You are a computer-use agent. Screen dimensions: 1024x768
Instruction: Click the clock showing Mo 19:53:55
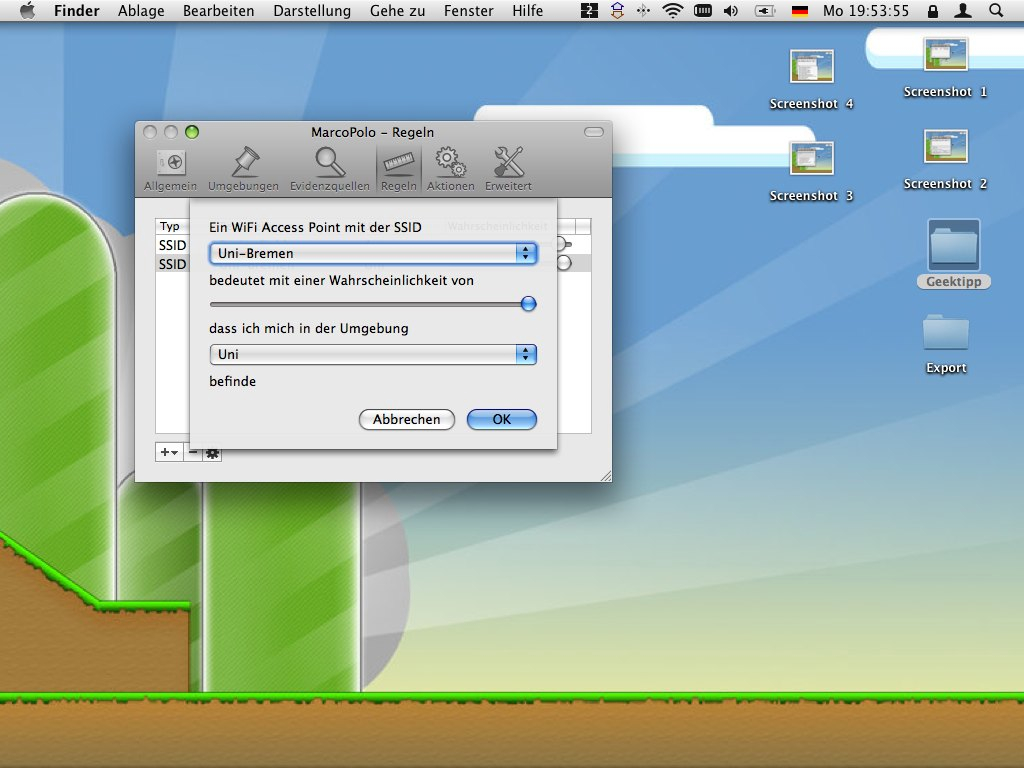pos(865,10)
